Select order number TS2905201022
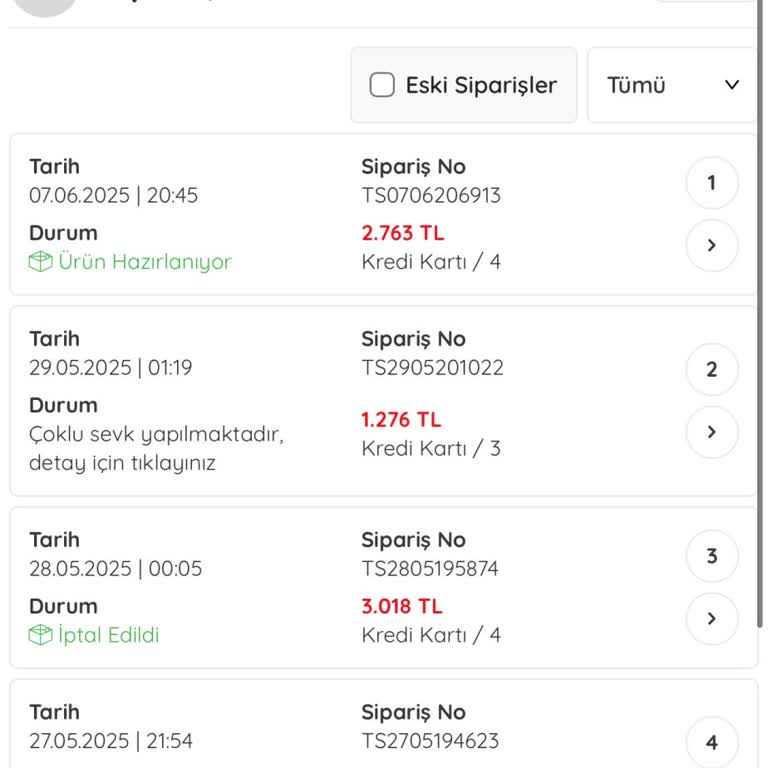768x768 pixels. coord(432,368)
